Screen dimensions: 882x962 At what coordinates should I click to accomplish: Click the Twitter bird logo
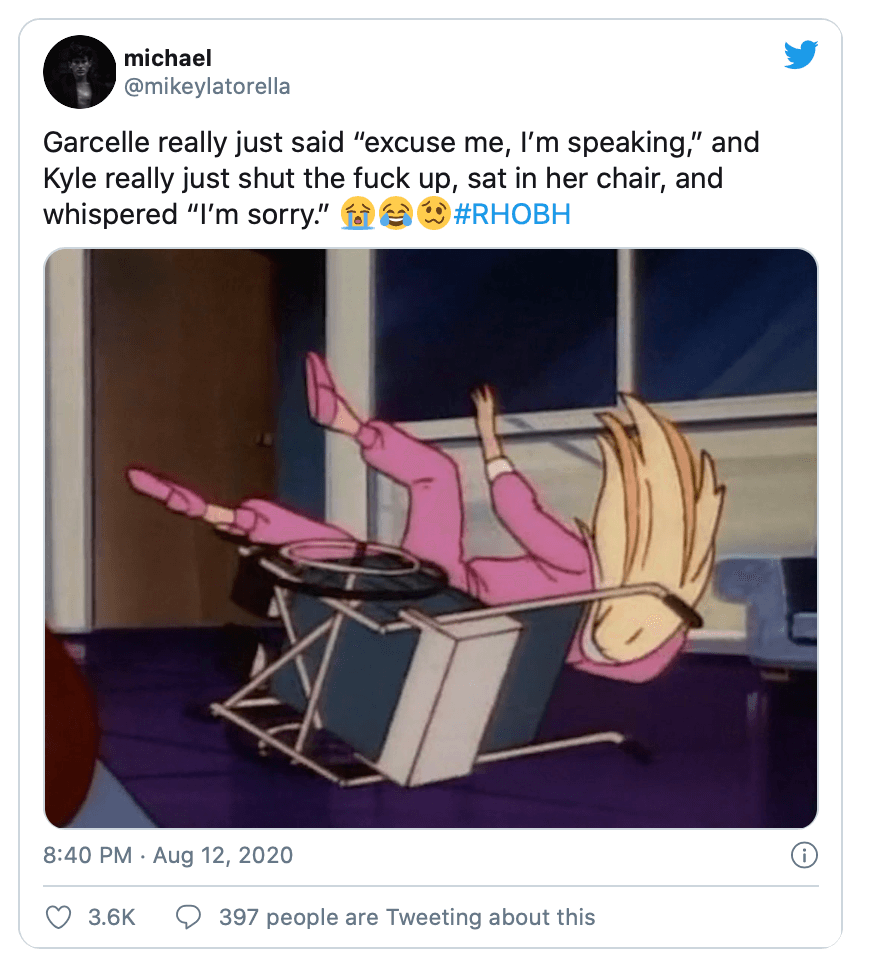[x=800, y=55]
